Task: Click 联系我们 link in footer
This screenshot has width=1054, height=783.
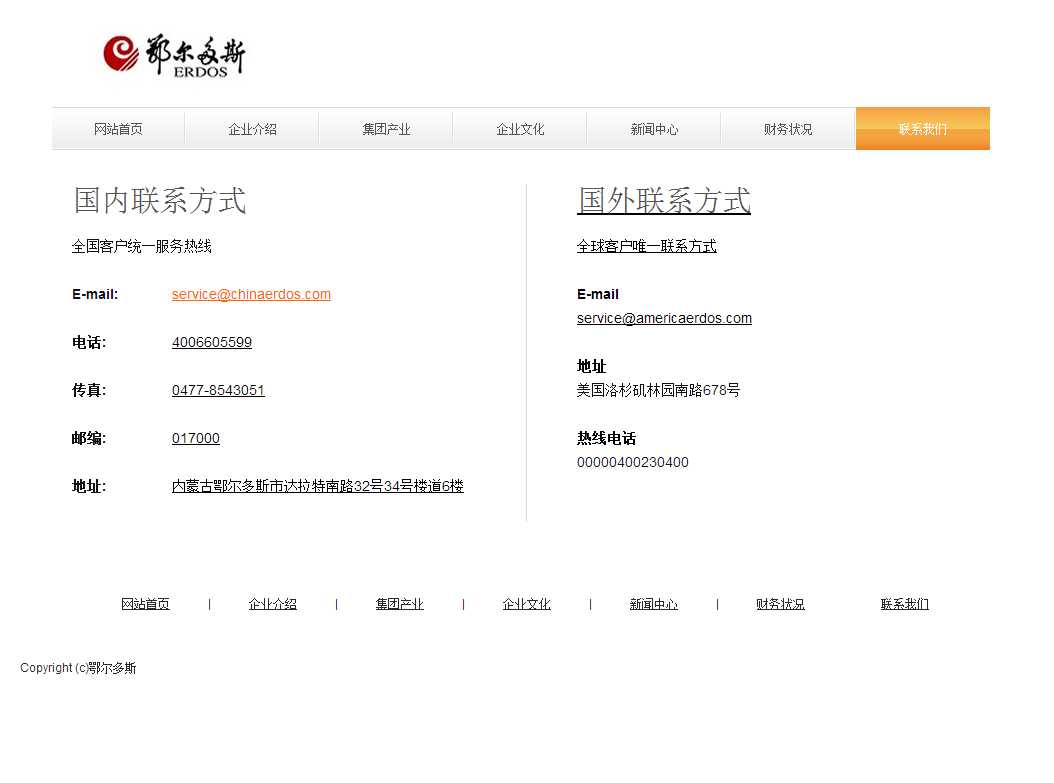Action: [904, 604]
